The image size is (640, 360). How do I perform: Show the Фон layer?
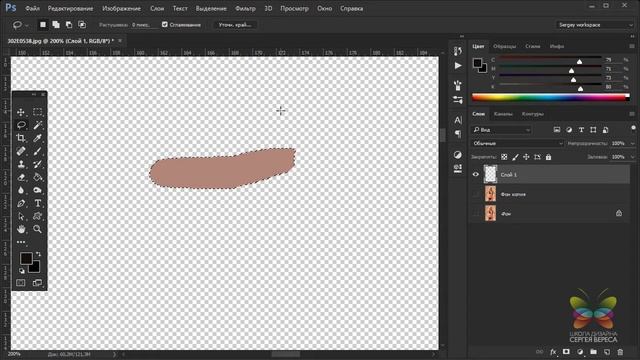coord(476,213)
